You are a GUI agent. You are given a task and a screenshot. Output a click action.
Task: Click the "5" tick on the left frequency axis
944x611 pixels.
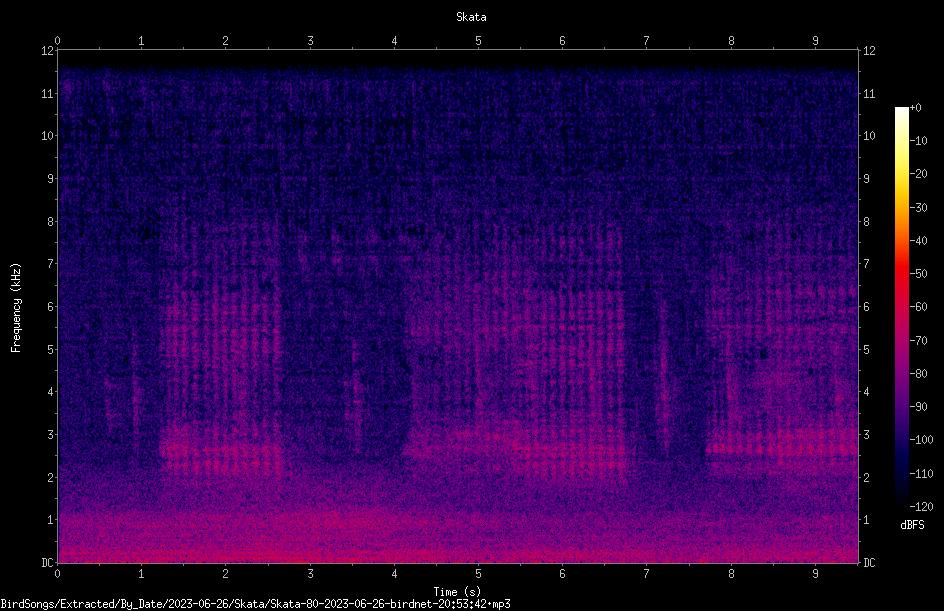click(50, 349)
